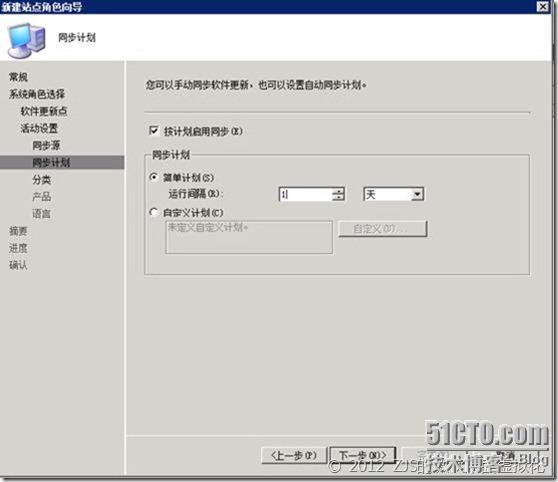This screenshot has height=482, width=558.
Task: Select 摘要 step in sidebar
Action: 18,231
